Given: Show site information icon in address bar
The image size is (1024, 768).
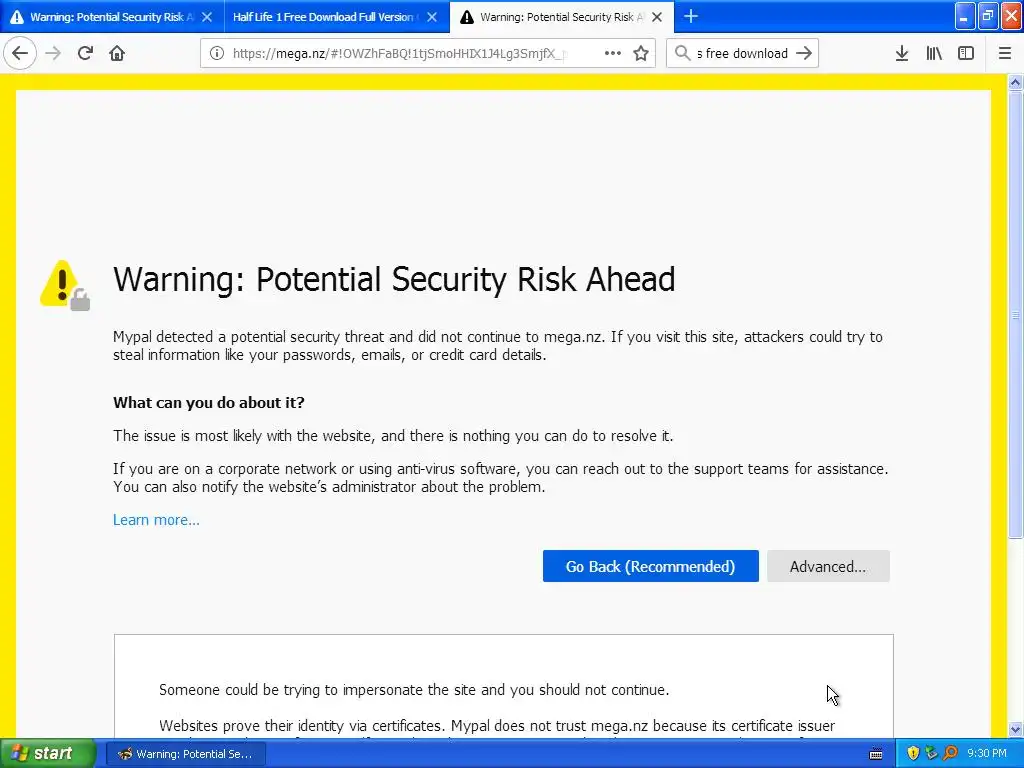Looking at the screenshot, I should click(217, 54).
